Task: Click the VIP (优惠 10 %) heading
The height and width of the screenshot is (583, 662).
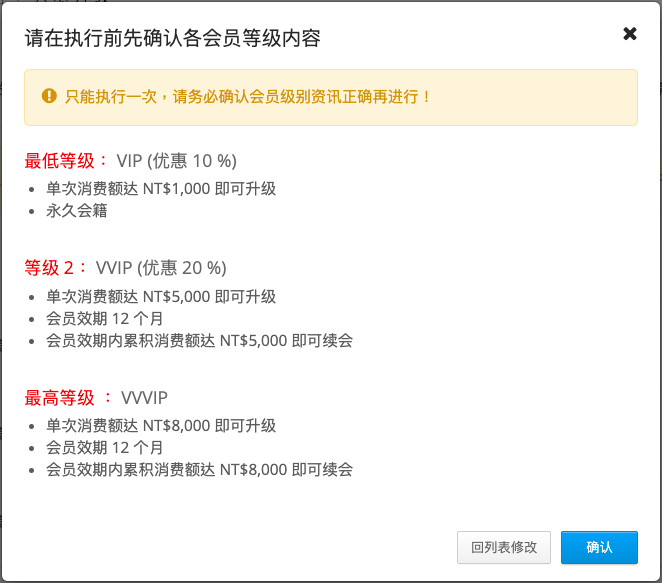Action: 176,161
